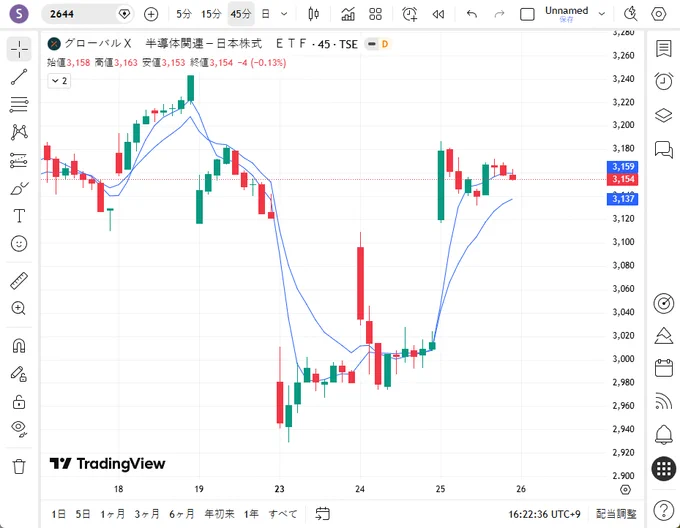Open the candlestick chart type selector
The height and width of the screenshot is (528, 680).
pos(314,14)
